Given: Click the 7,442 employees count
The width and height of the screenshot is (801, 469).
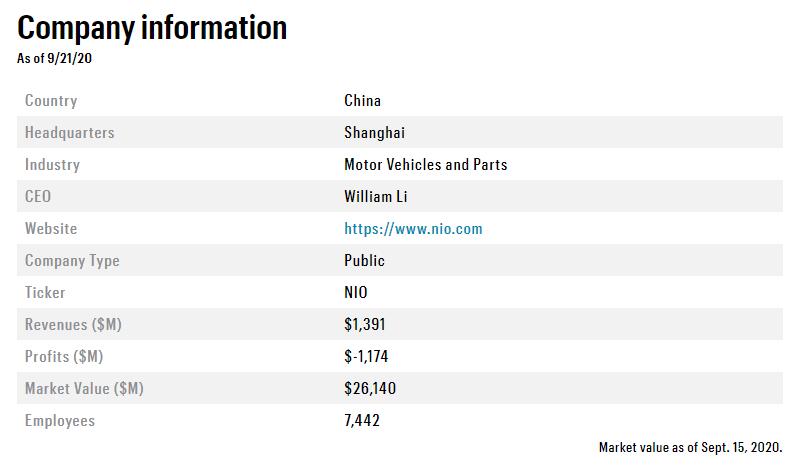Looking at the screenshot, I should 362,421.
